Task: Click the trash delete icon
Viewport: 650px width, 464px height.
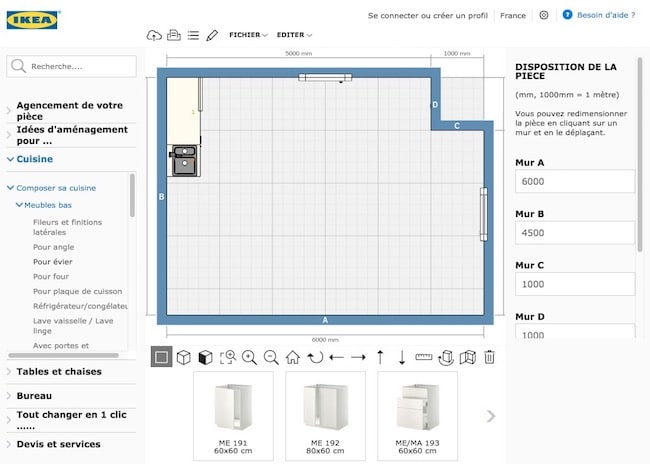Action: 489,357
